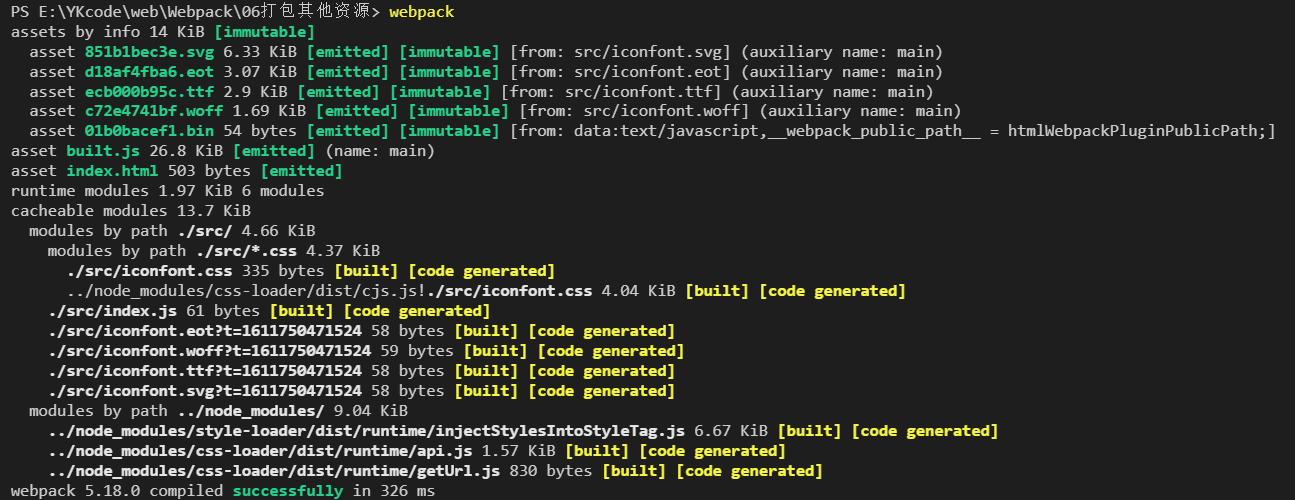This screenshot has height=500, width=1295.
Task: Click the ./src/index.js module entry
Action: pyautogui.click(x=269, y=311)
